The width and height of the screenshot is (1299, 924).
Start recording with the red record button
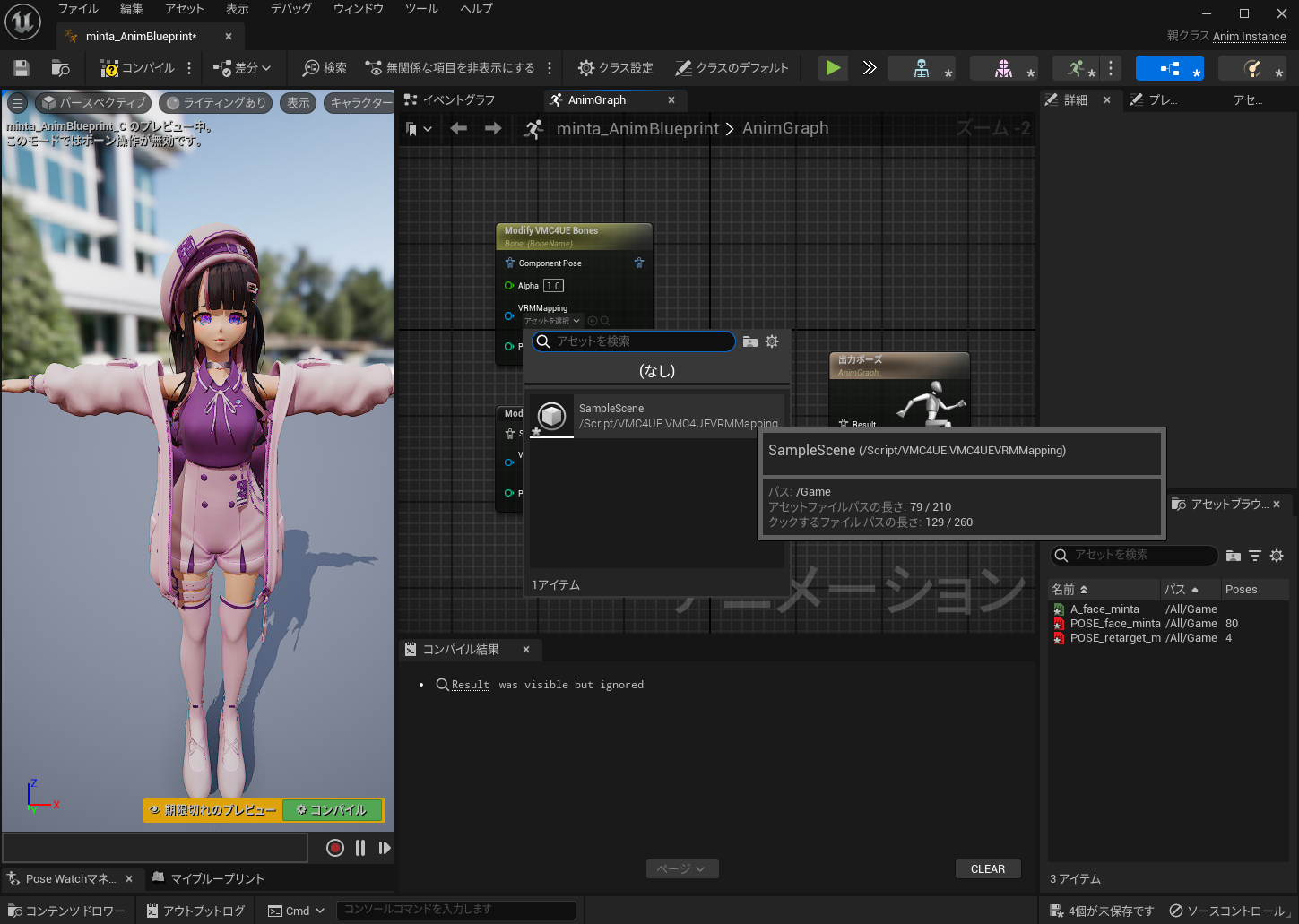coord(335,848)
